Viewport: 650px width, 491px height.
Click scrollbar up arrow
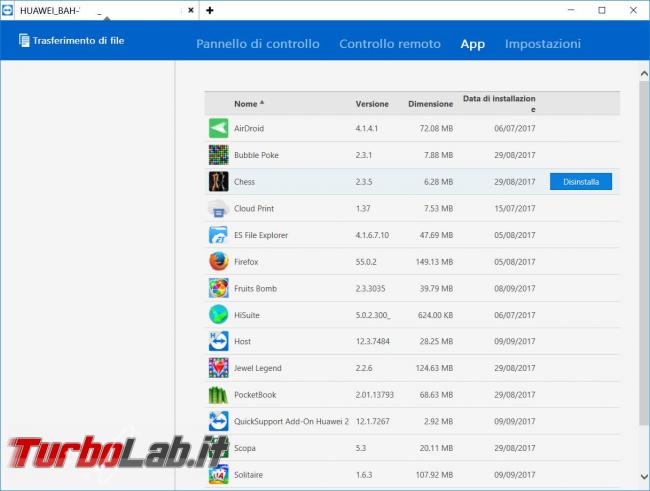pyautogui.click(x=644, y=73)
